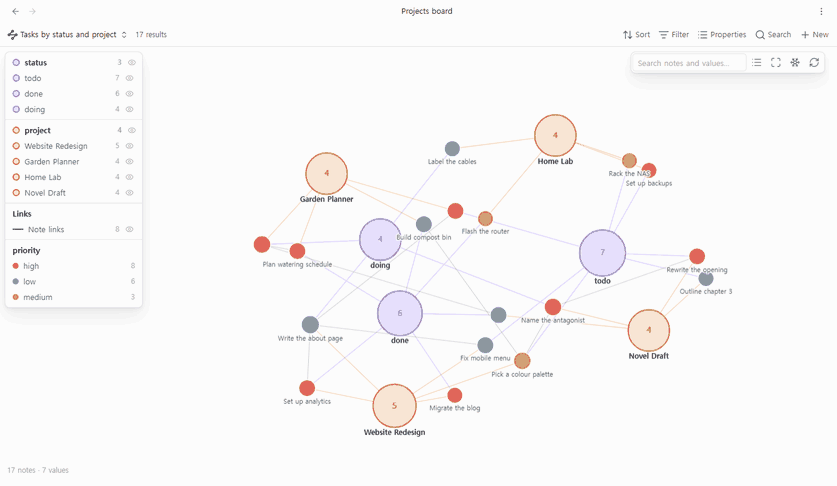Open the vertical three-dot more options menu

(x=821, y=11)
